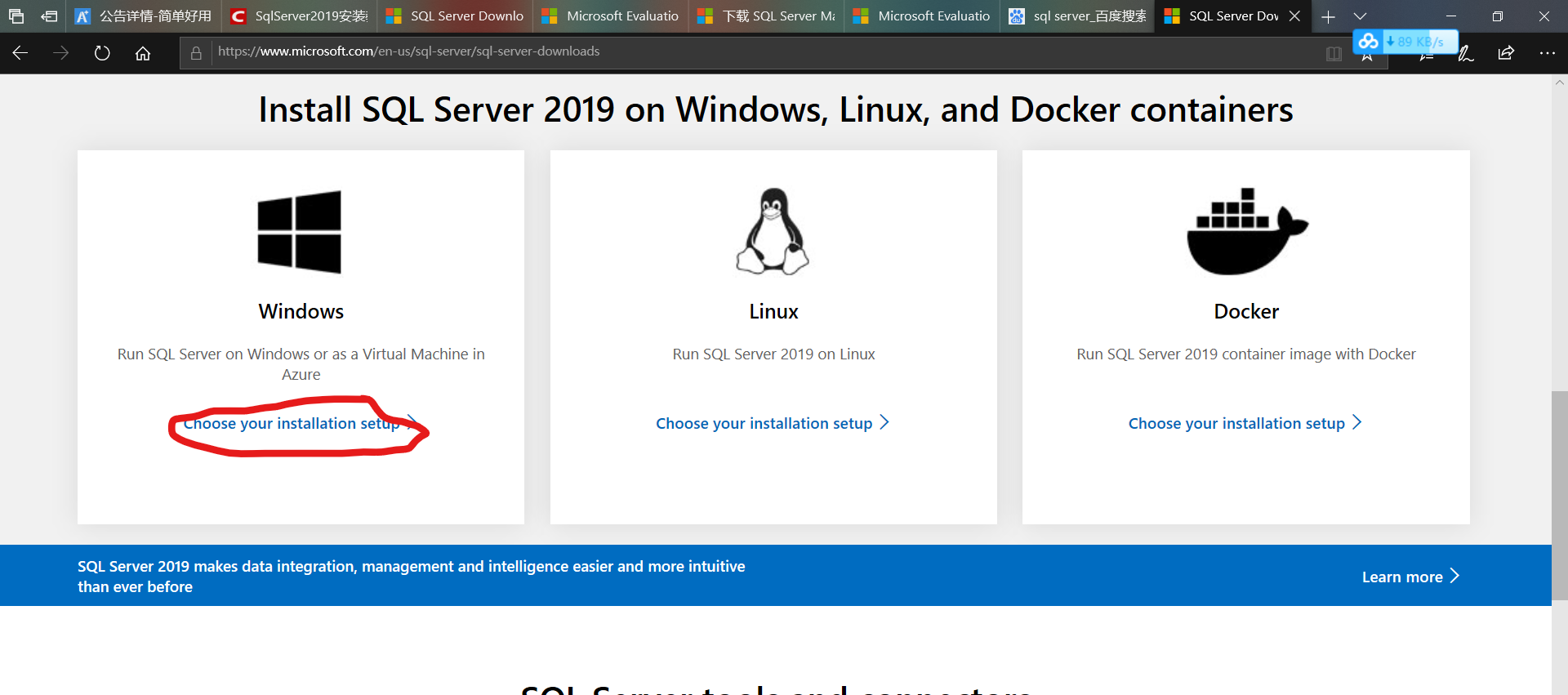The width and height of the screenshot is (1568, 695).
Task: Click the set tabs aside icon
Action: [x=49, y=16]
